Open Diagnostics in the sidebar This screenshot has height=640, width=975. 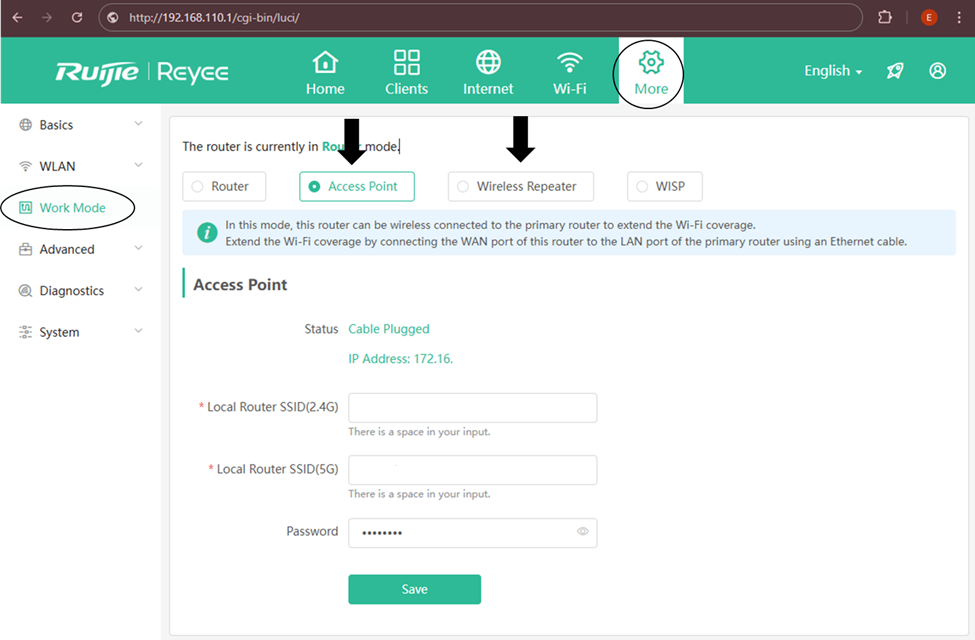pyautogui.click(x=80, y=291)
